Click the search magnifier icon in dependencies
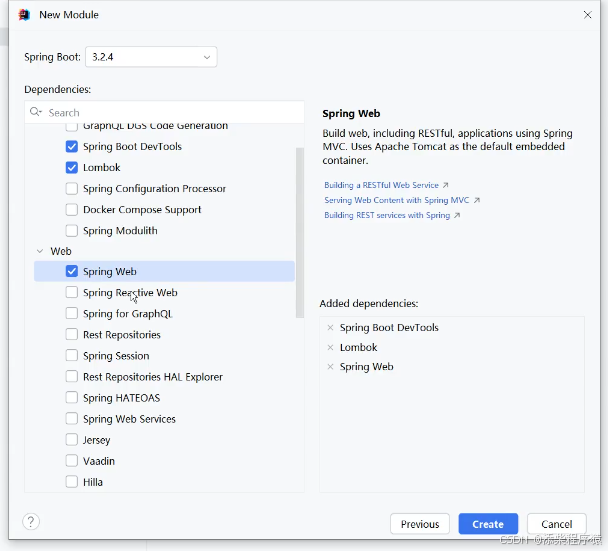The image size is (608, 551). [x=35, y=112]
